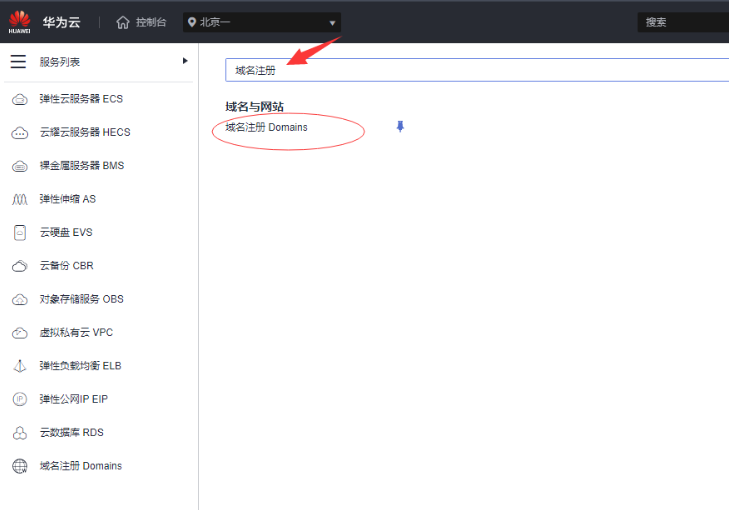Click the top-right 搜索 search box
Viewport: 729px width, 510px height.
(683, 22)
